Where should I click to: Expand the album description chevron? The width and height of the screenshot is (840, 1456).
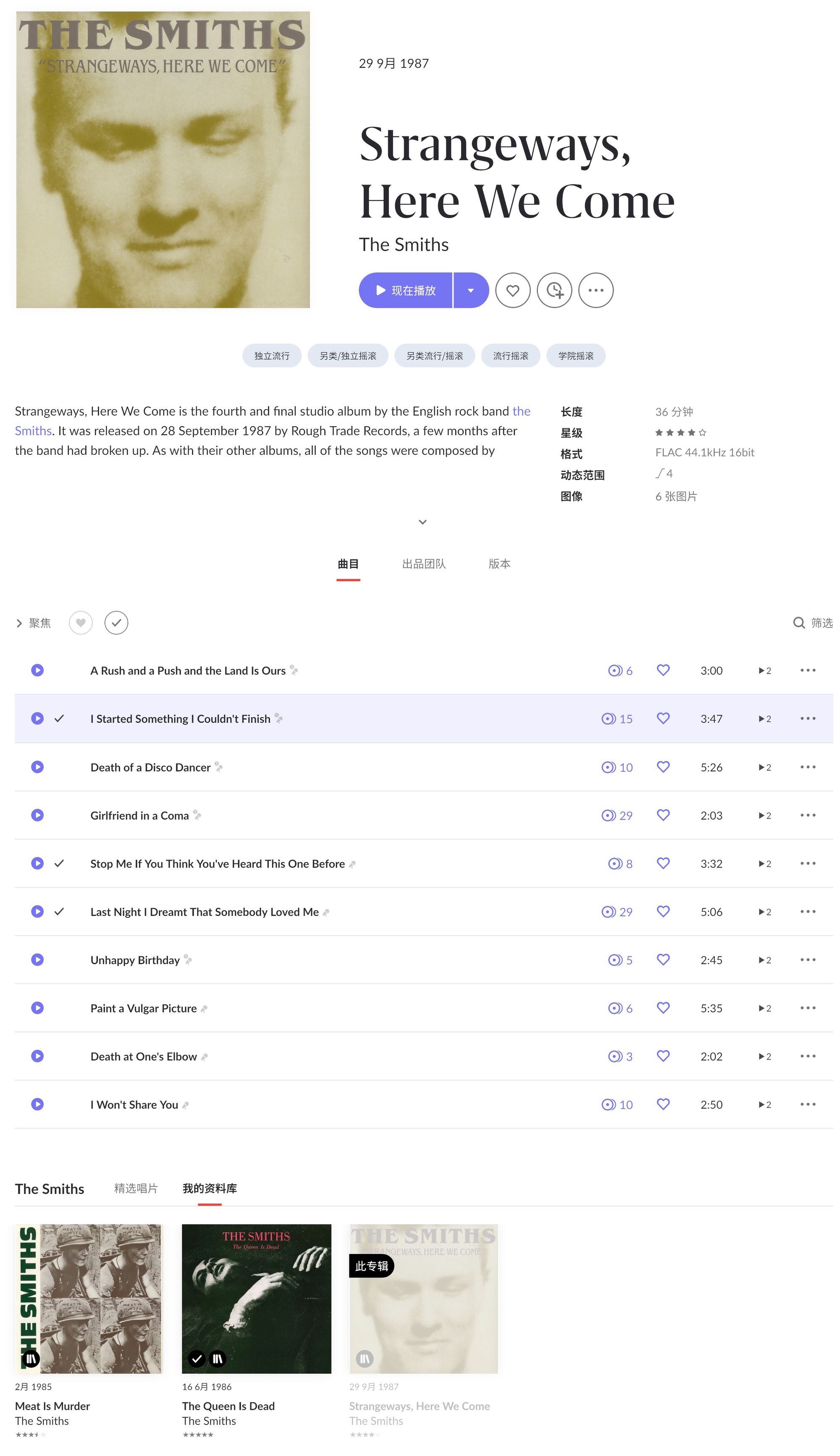423,522
